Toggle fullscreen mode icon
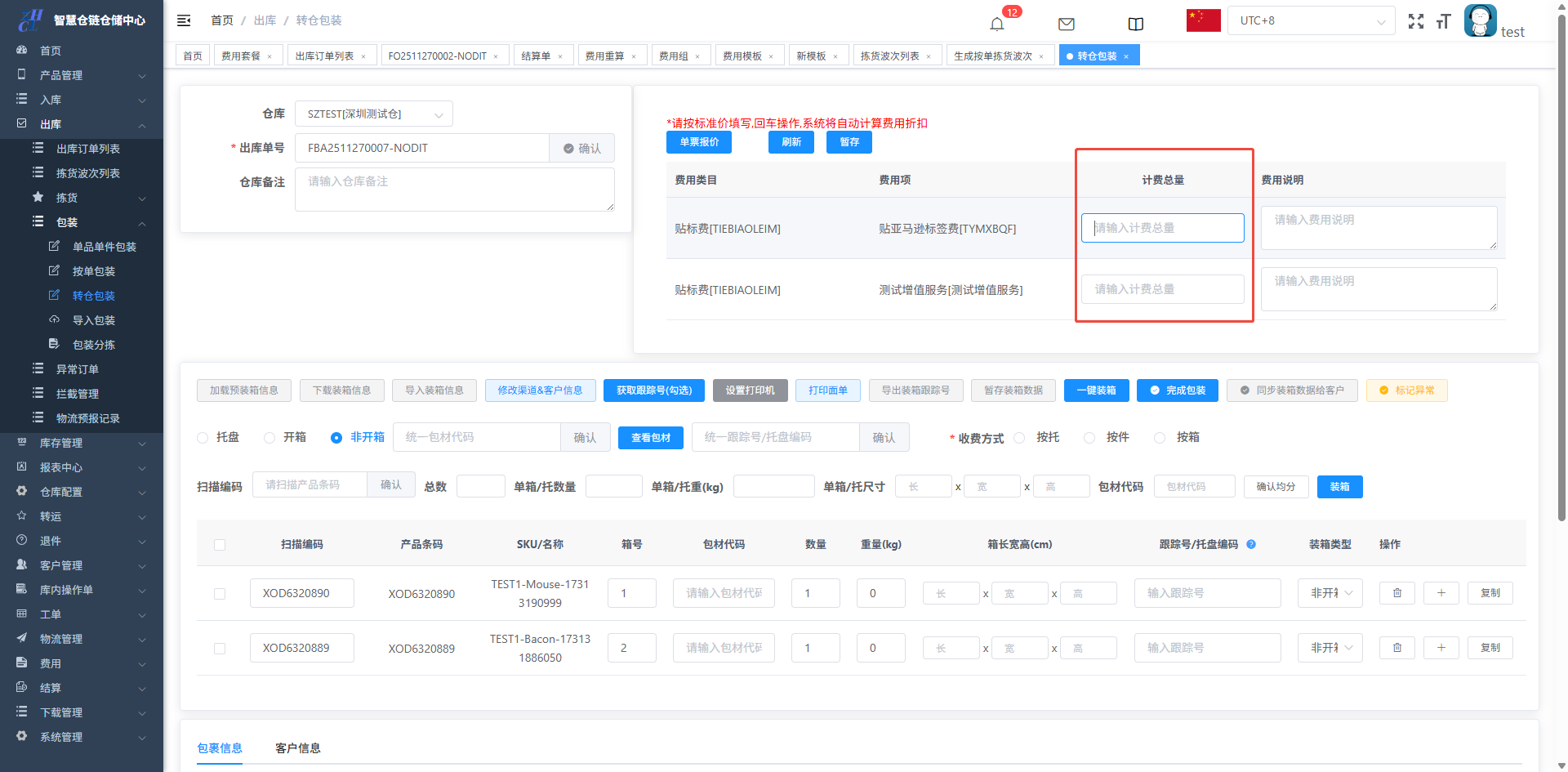The width and height of the screenshot is (1568, 772). point(1415,22)
